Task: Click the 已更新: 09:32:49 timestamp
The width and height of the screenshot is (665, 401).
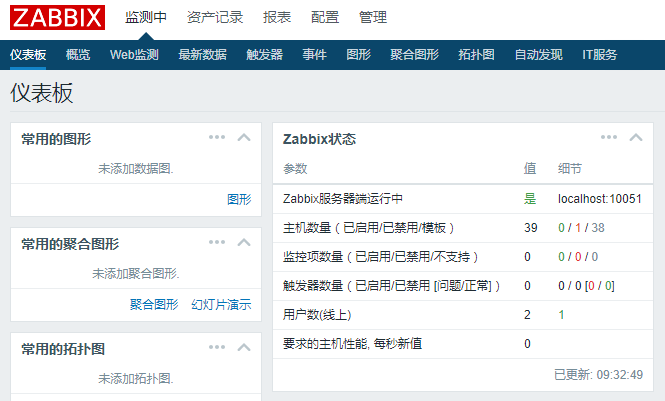Action: pos(598,375)
